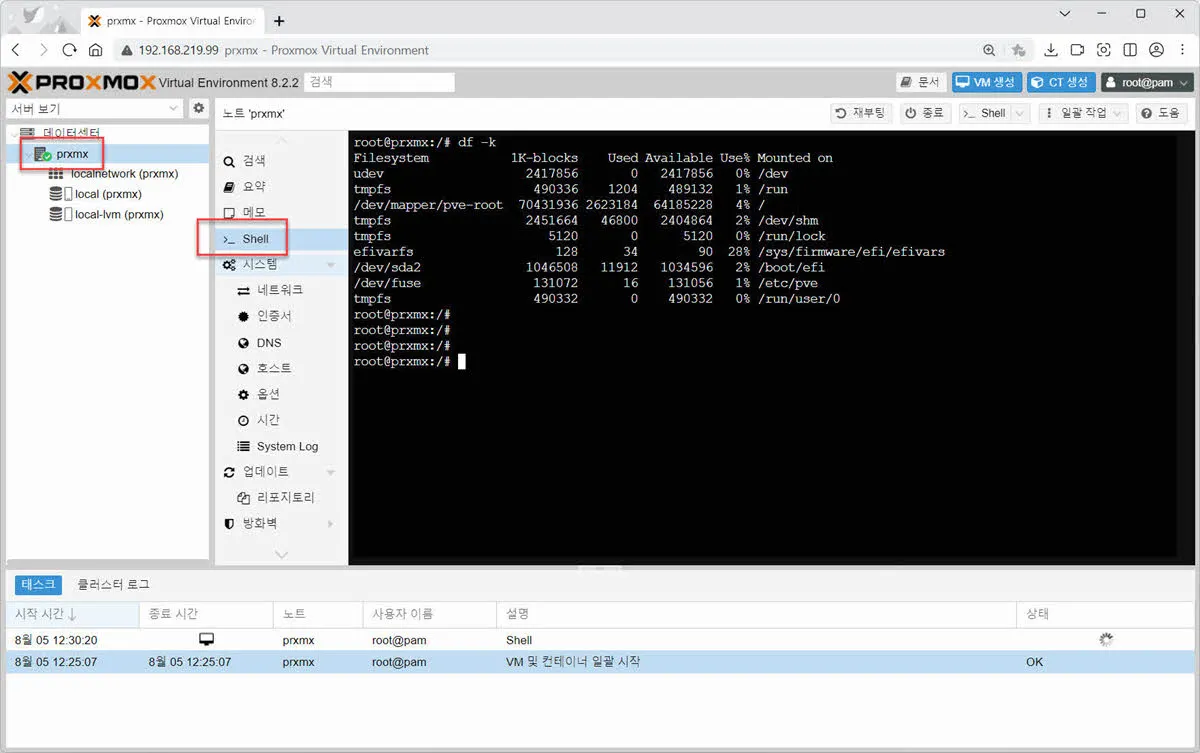Open the Shell button dropdown arrow

1020,113
